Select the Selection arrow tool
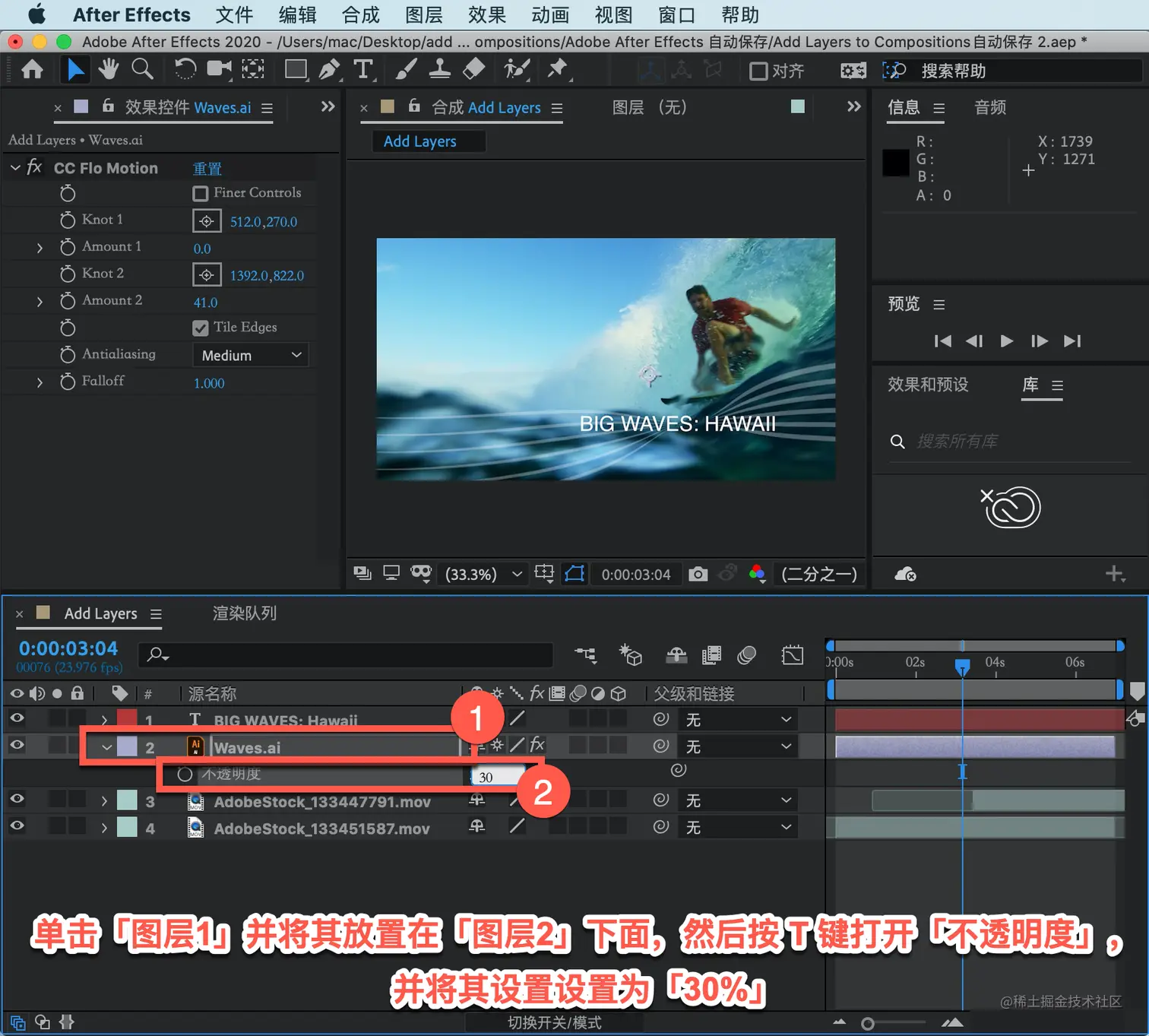 pyautogui.click(x=75, y=70)
